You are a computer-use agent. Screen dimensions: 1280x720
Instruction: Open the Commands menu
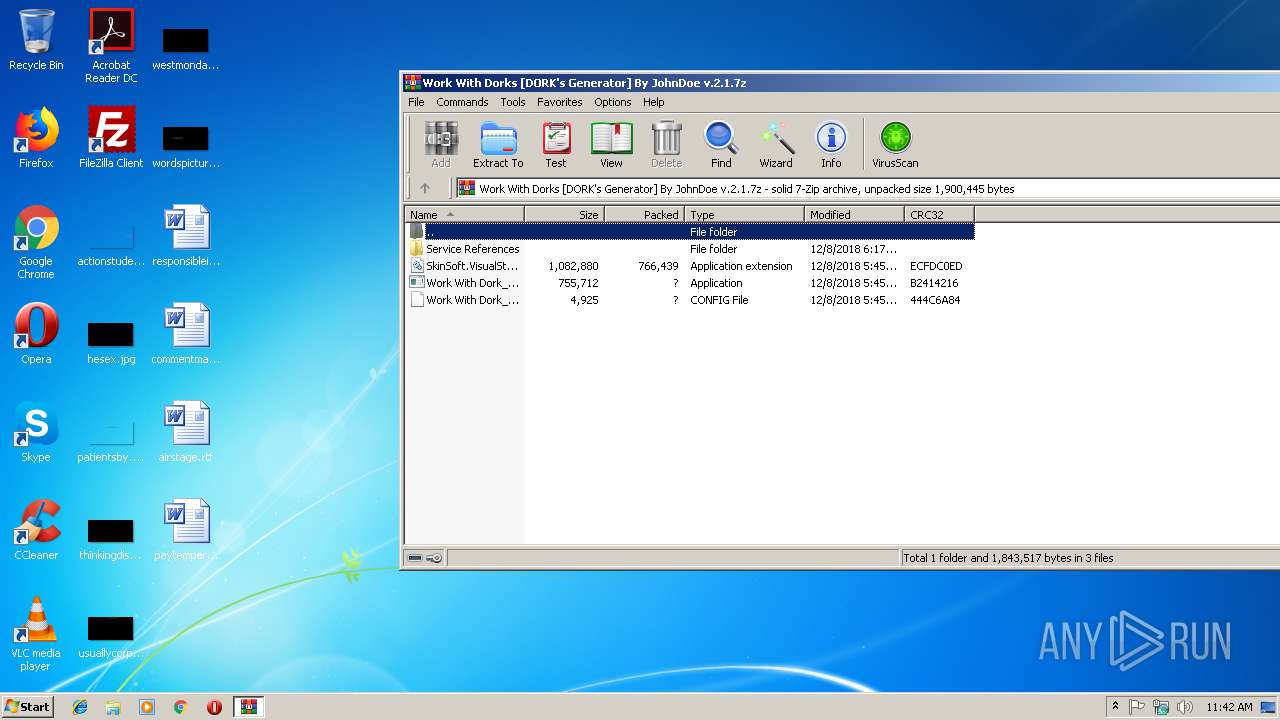click(462, 102)
